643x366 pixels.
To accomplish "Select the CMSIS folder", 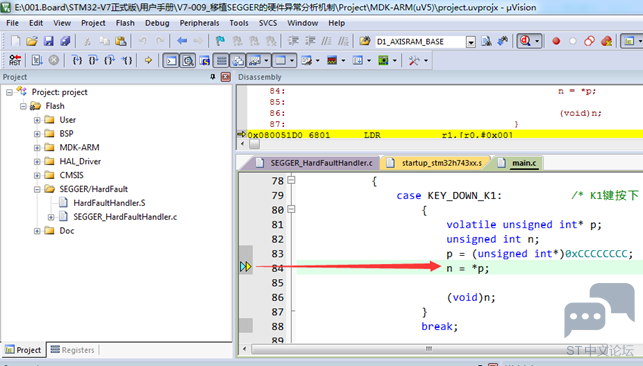I will click(x=71, y=175).
